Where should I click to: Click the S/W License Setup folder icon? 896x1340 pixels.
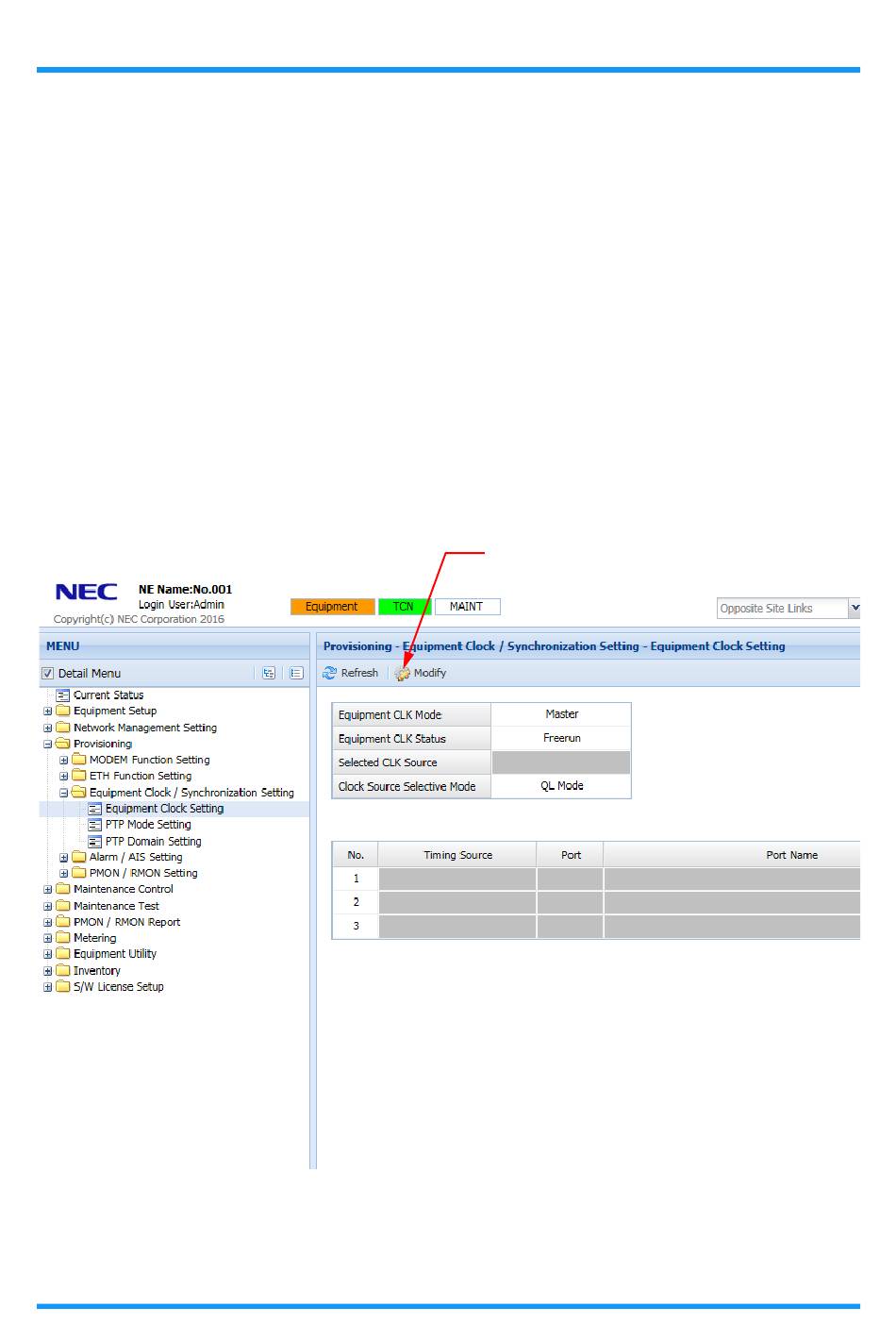(63, 986)
